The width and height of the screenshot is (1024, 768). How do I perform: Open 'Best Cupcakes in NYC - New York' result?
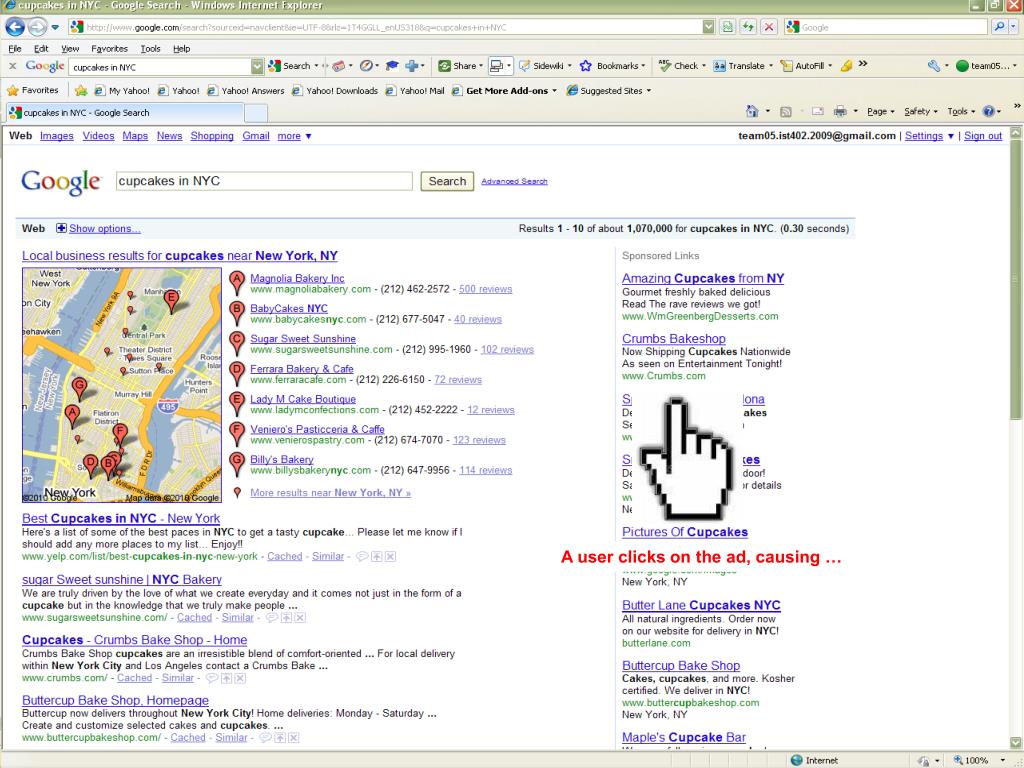(121, 518)
